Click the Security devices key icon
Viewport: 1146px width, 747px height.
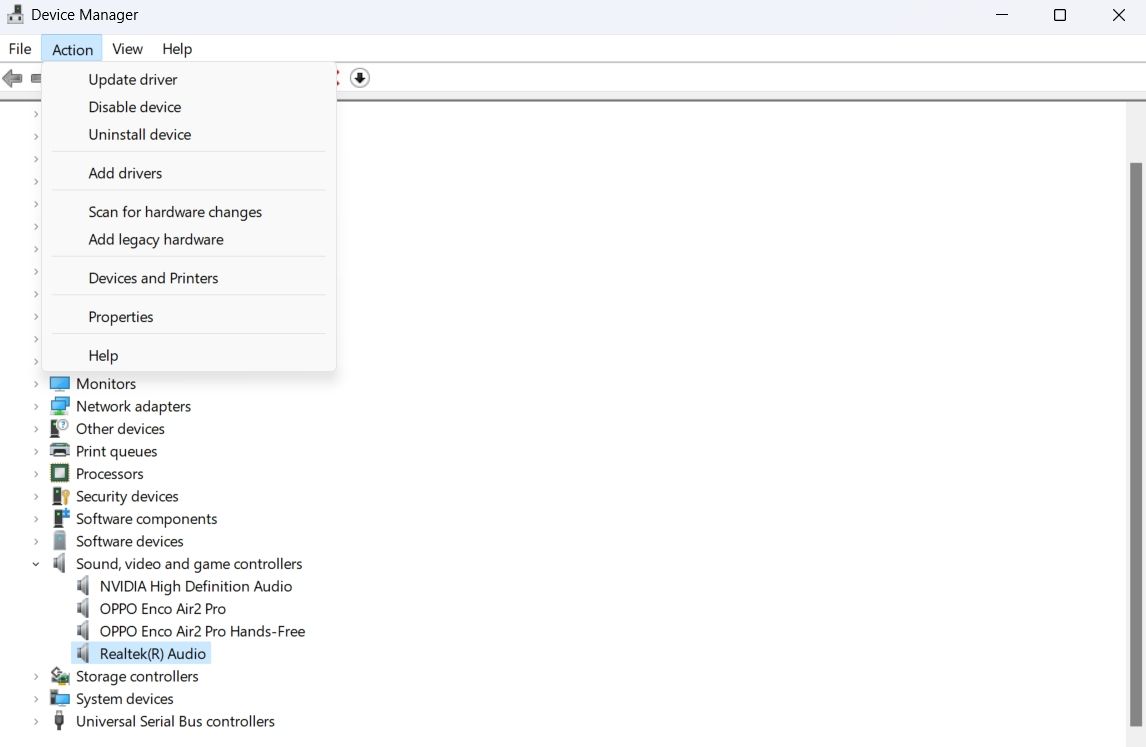point(60,496)
